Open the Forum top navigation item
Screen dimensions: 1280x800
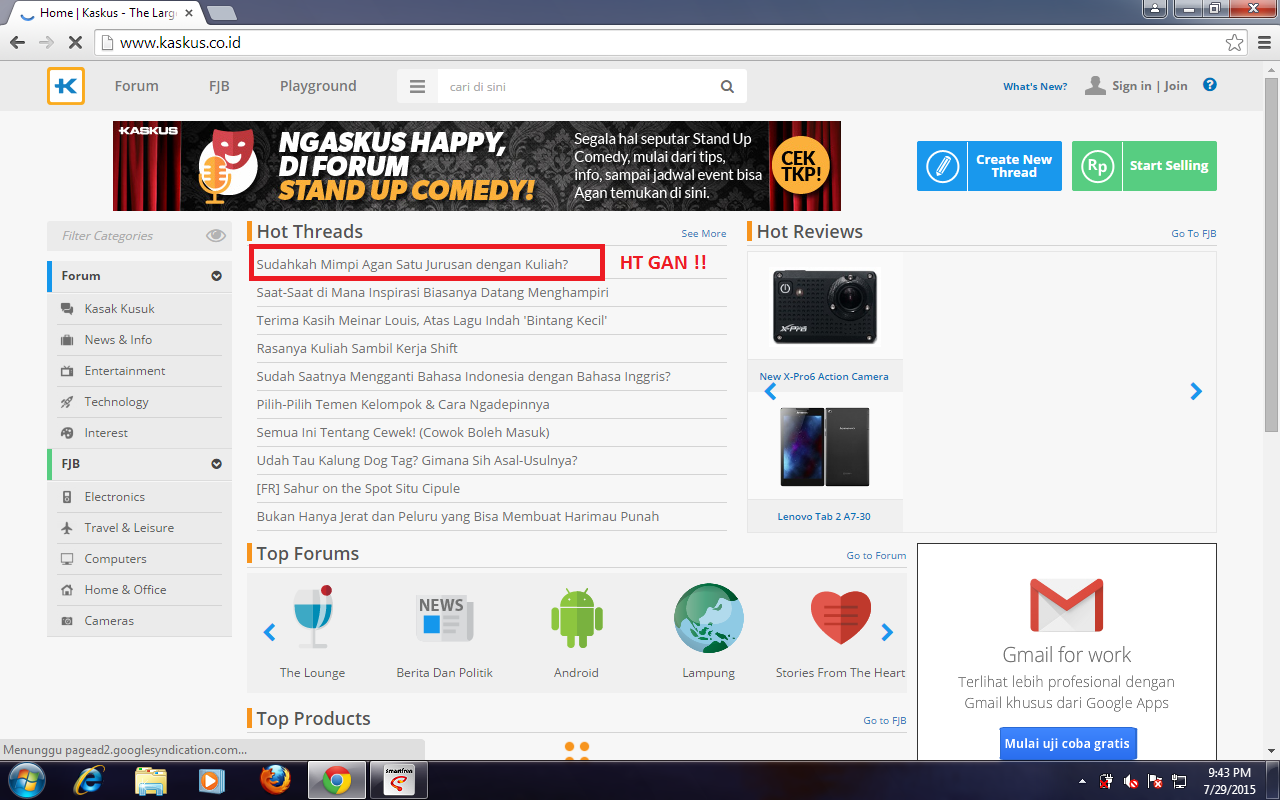(136, 86)
